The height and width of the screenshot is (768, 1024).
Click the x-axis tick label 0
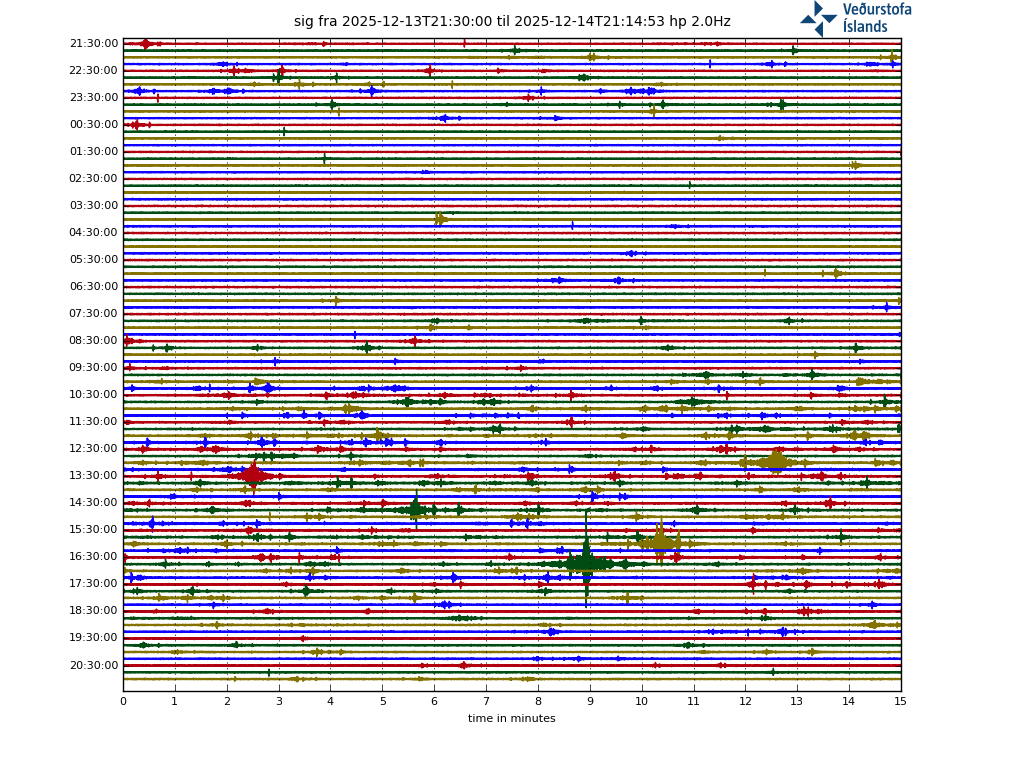123,702
